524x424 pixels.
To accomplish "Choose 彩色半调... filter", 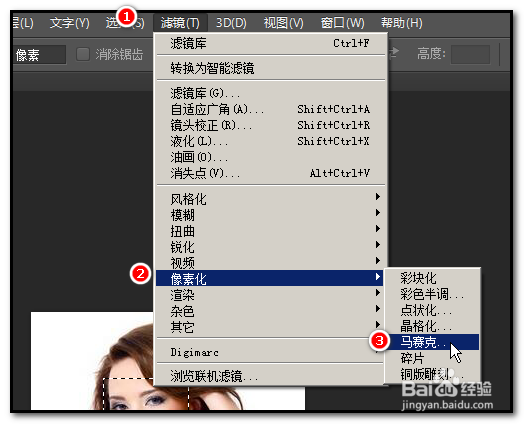I will [432, 293].
